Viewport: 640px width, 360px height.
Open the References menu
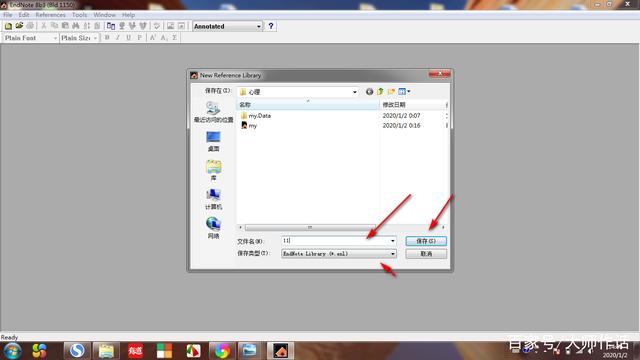tap(51, 15)
